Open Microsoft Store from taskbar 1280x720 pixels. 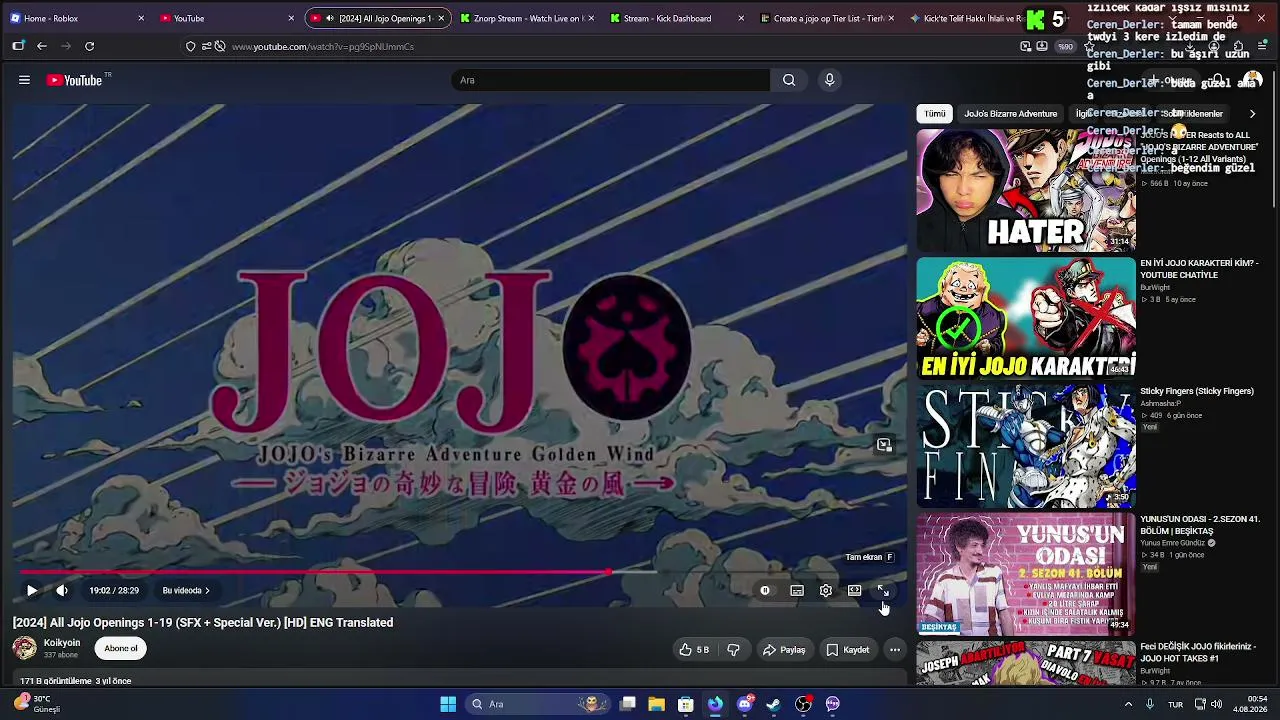tap(686, 704)
